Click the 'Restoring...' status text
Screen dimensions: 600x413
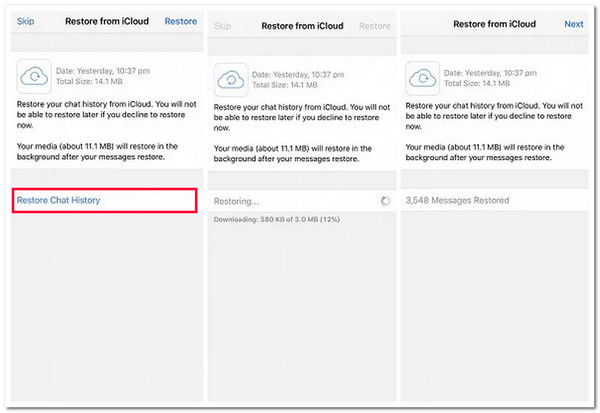236,201
